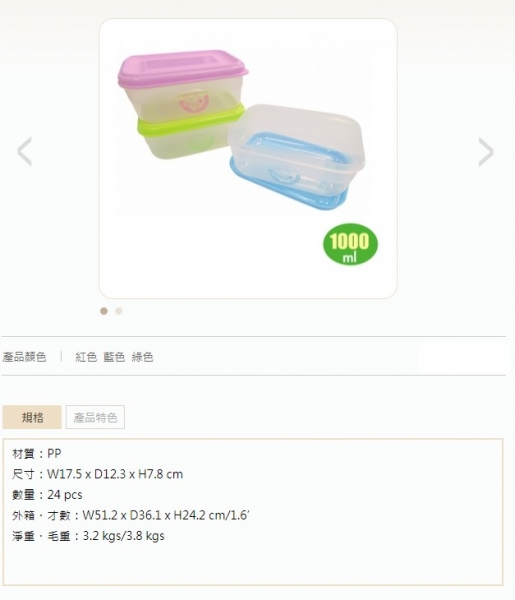This screenshot has width=515, height=600.
Task: Choose the 綠色 color option
Action: (142, 357)
